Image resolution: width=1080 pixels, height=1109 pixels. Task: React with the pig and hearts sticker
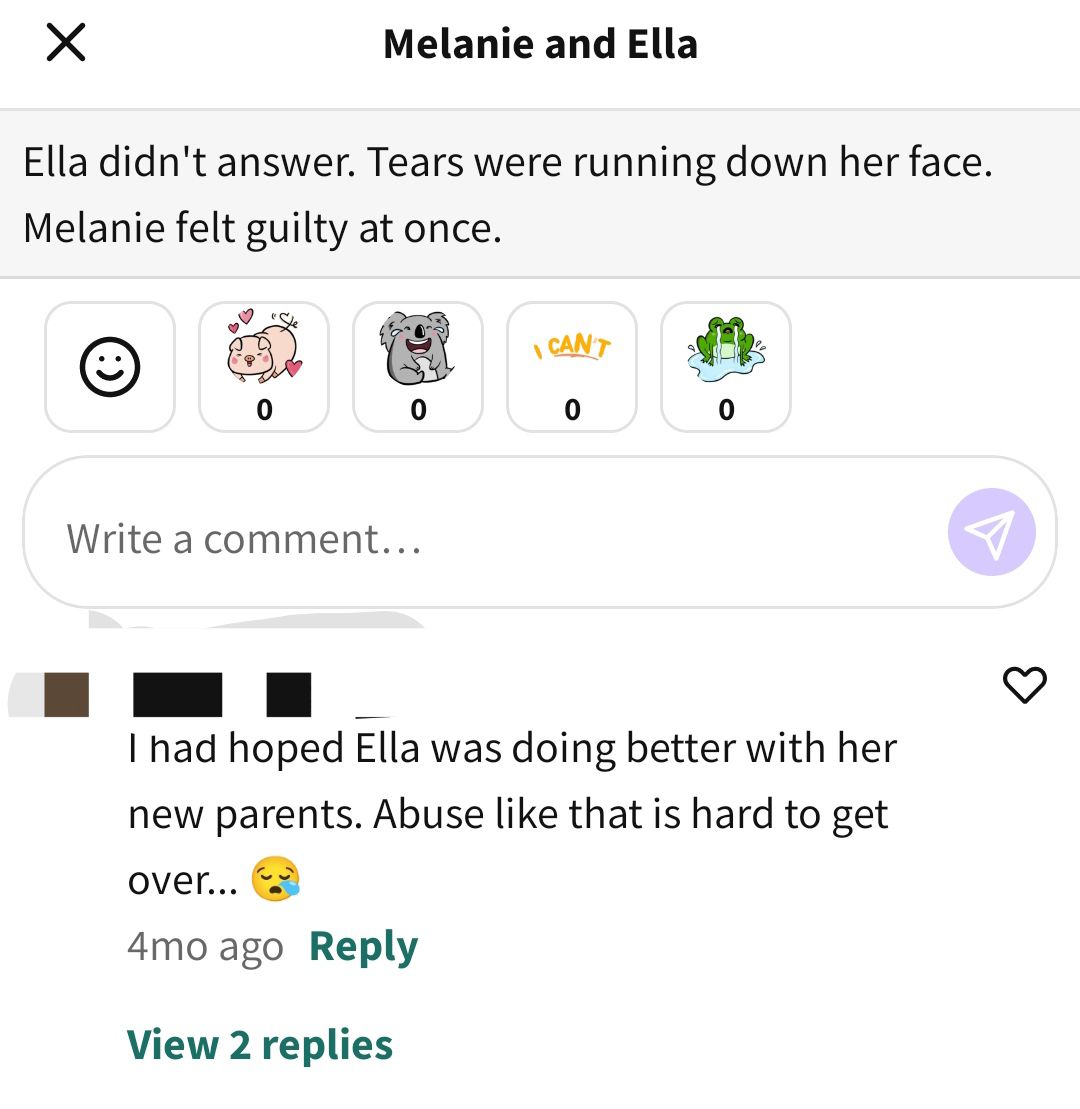[264, 366]
